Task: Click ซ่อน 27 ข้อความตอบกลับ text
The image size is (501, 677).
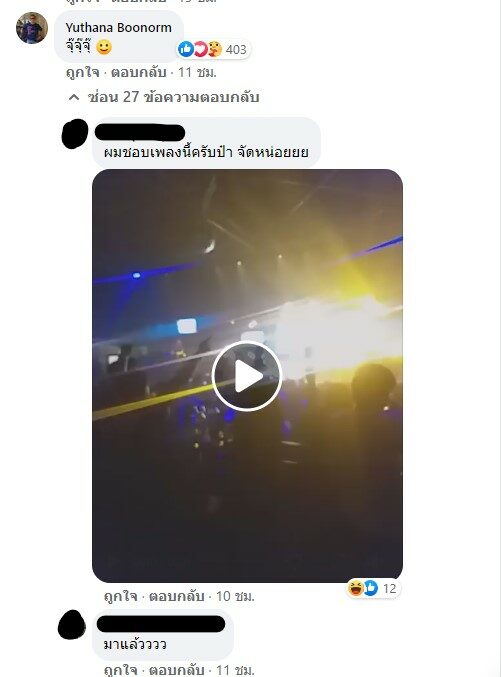Action: coord(173,97)
